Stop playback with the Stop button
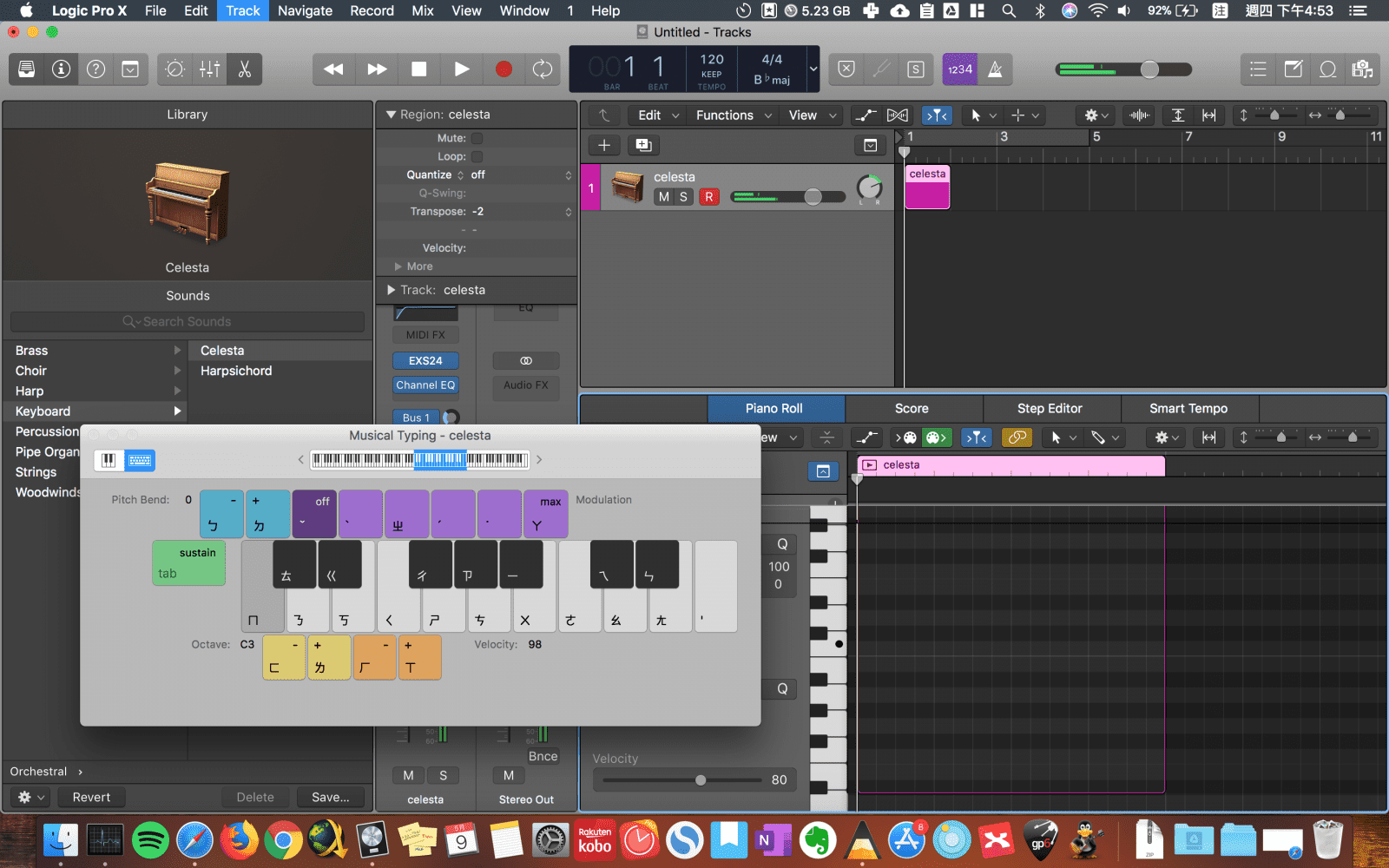The image size is (1389, 868). point(419,69)
